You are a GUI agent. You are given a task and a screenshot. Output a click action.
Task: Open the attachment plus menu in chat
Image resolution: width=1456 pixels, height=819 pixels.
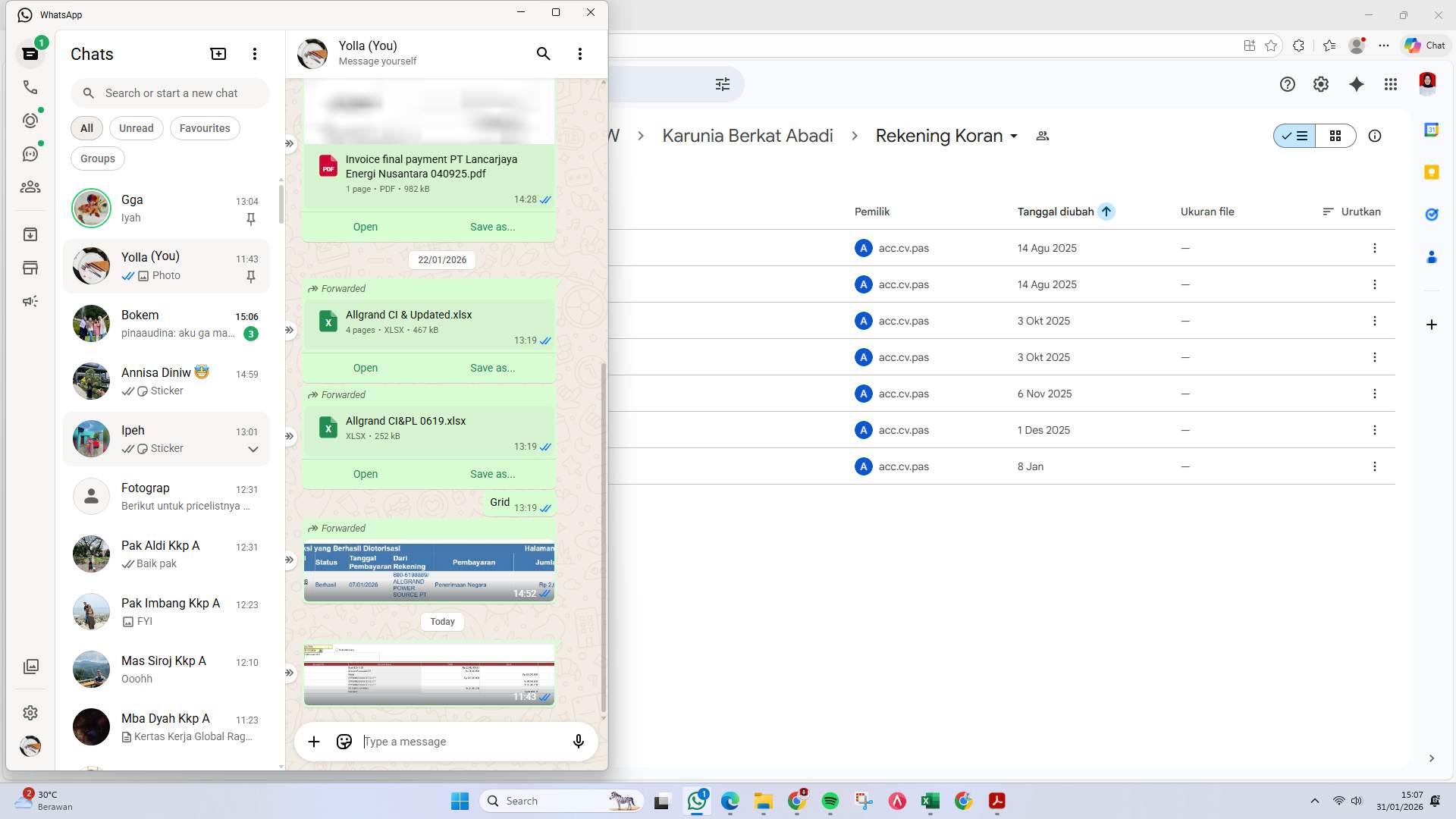[314, 742]
